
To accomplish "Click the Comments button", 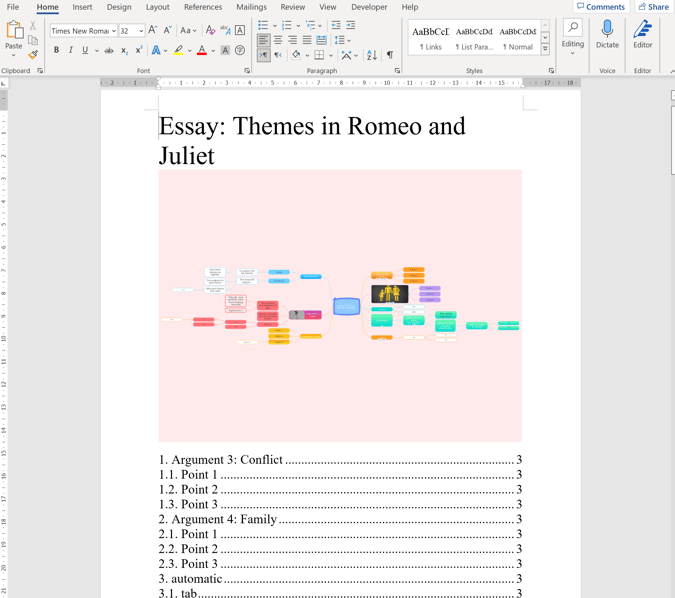I will click(601, 7).
